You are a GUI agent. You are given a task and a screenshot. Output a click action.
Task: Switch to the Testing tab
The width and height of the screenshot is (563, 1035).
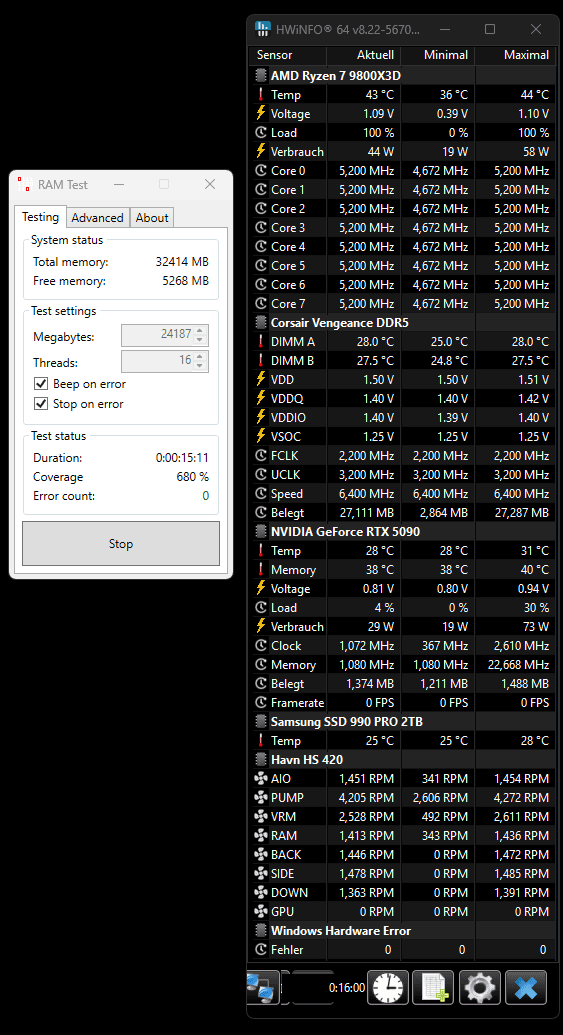[x=40, y=217]
